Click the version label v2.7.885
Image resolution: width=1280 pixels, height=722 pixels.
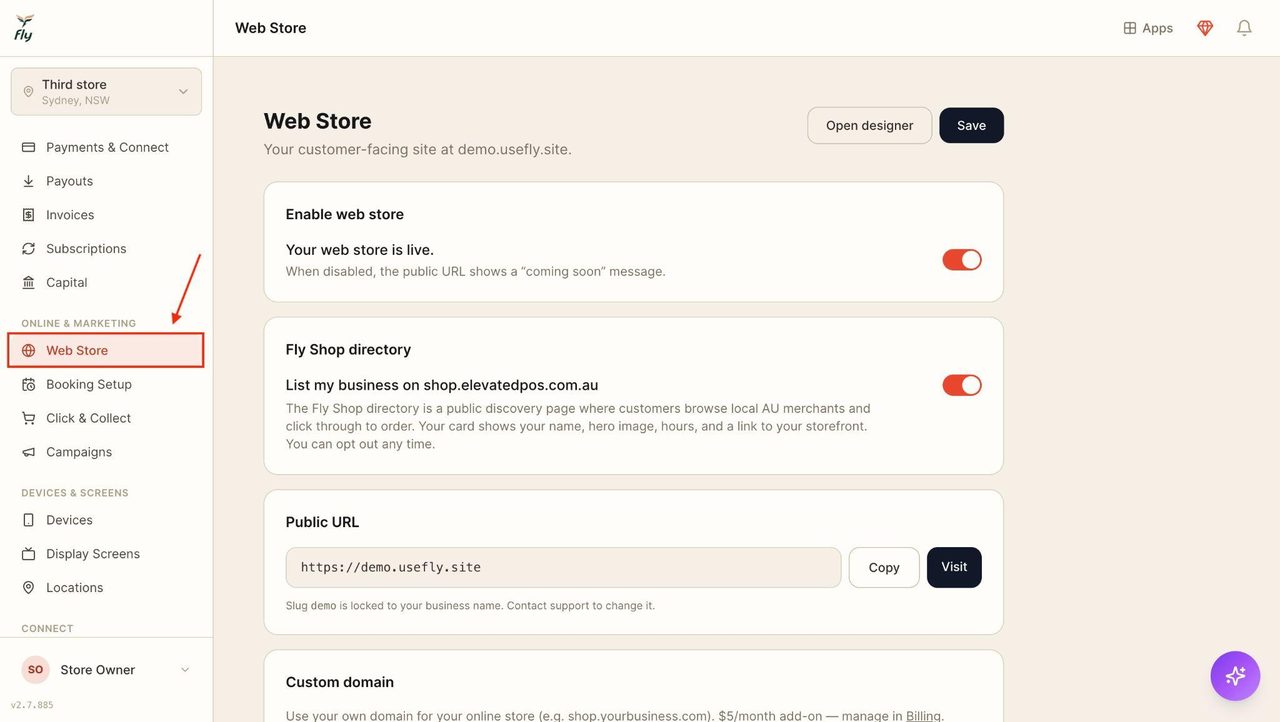click(32, 705)
